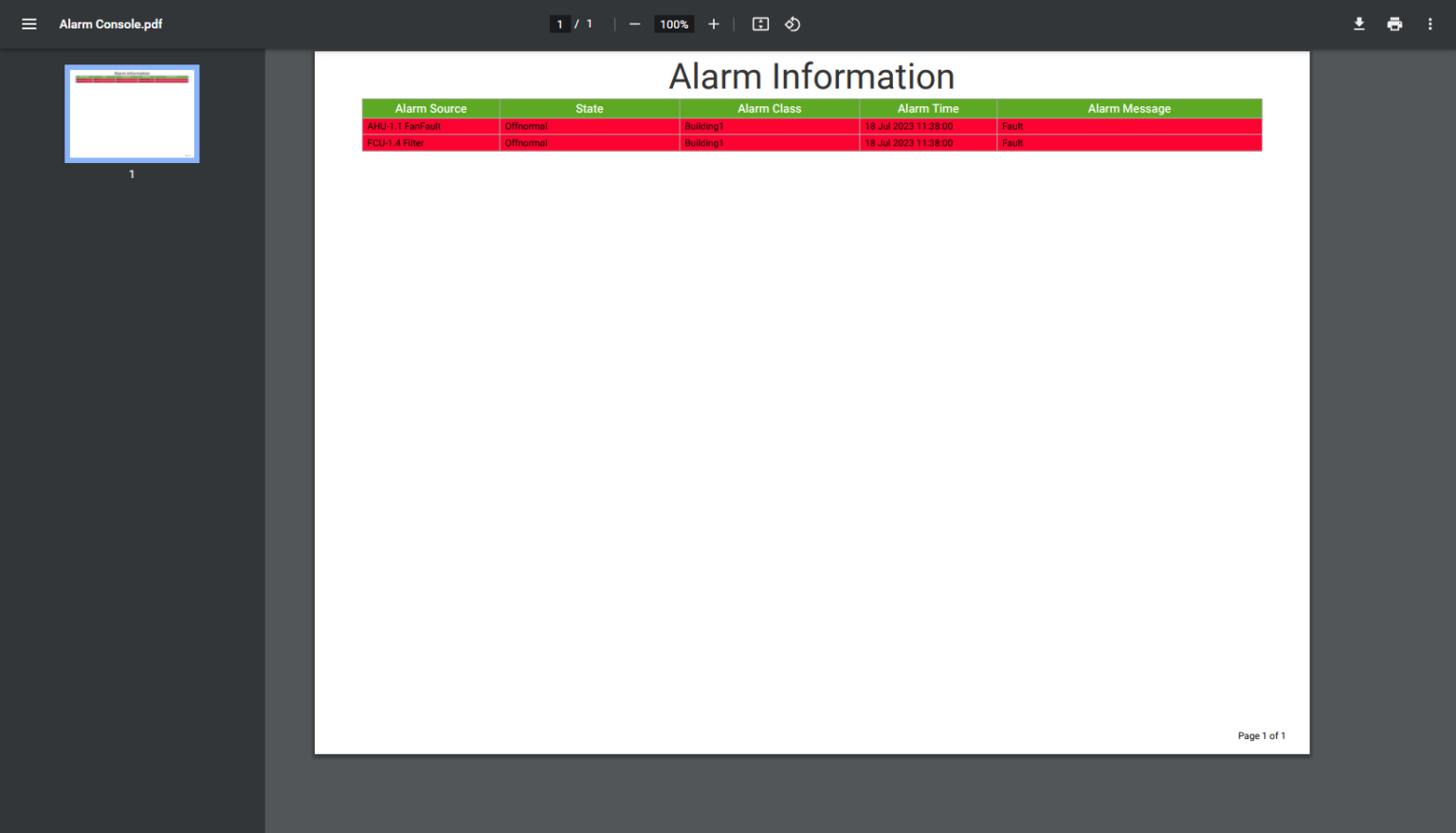Click the Alarm Source column header
This screenshot has width=1456, height=833.
pos(430,108)
